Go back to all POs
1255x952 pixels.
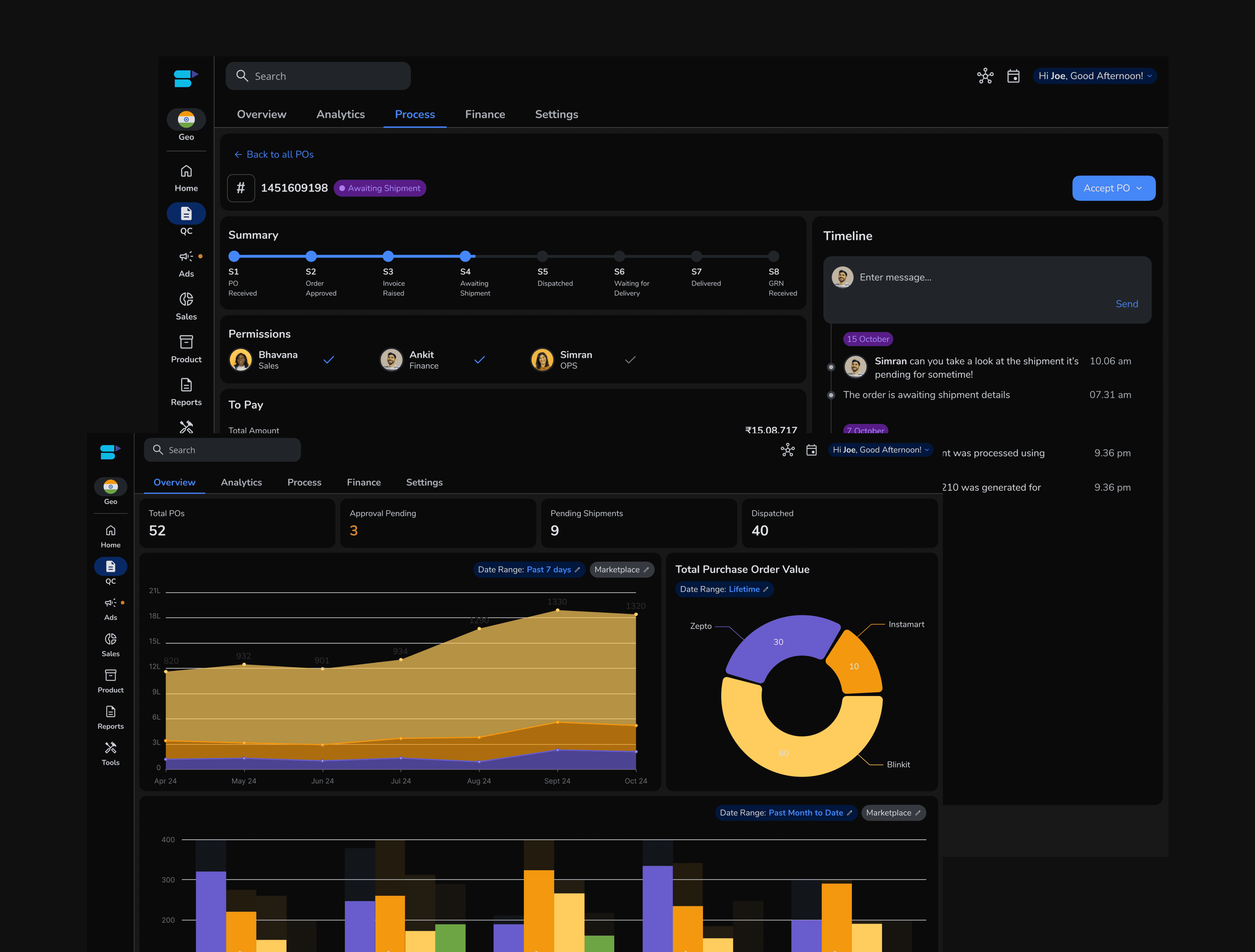(x=274, y=154)
